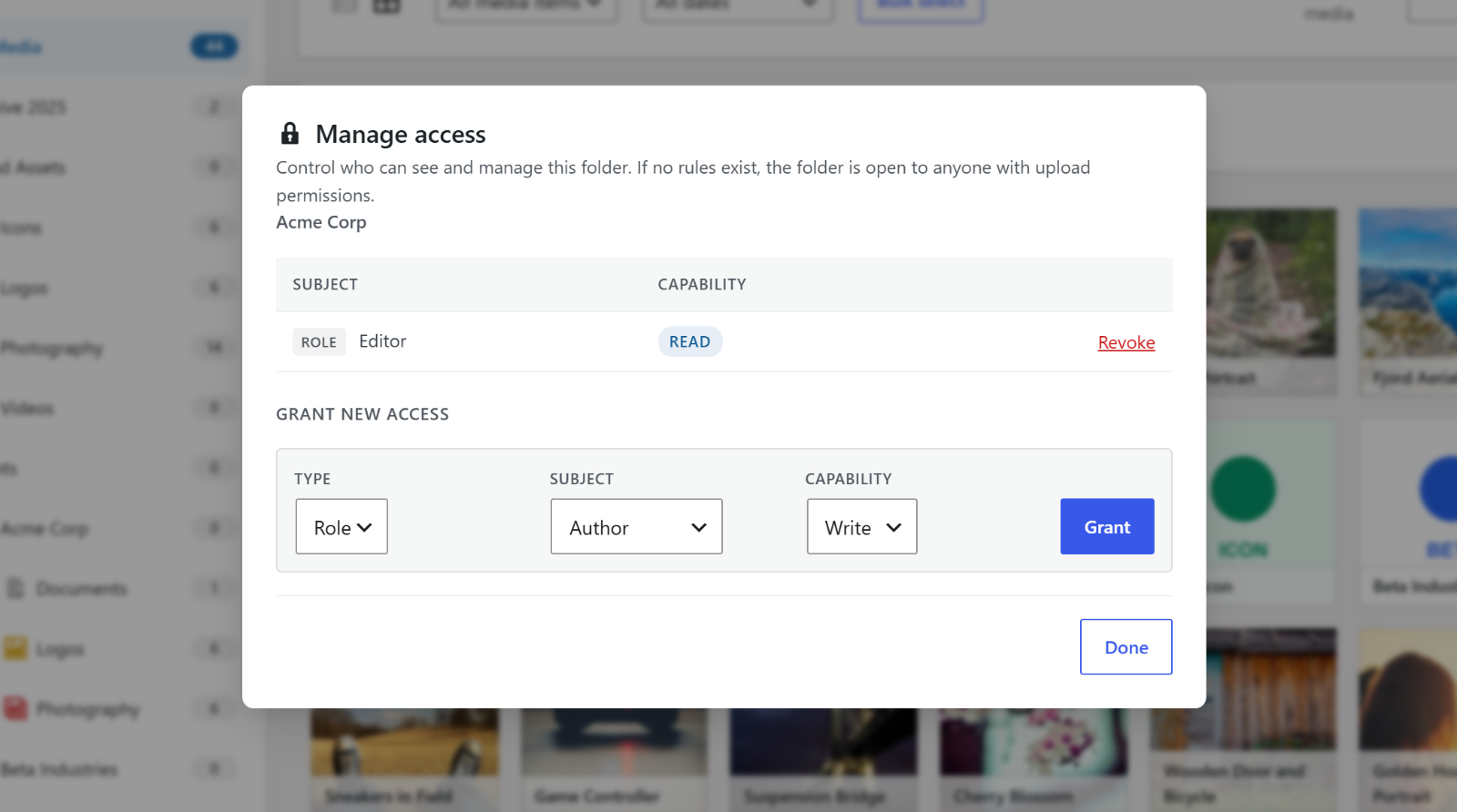Click the GRANT NEW ACCESS heading
This screenshot has height=812, width=1457.
[362, 414]
